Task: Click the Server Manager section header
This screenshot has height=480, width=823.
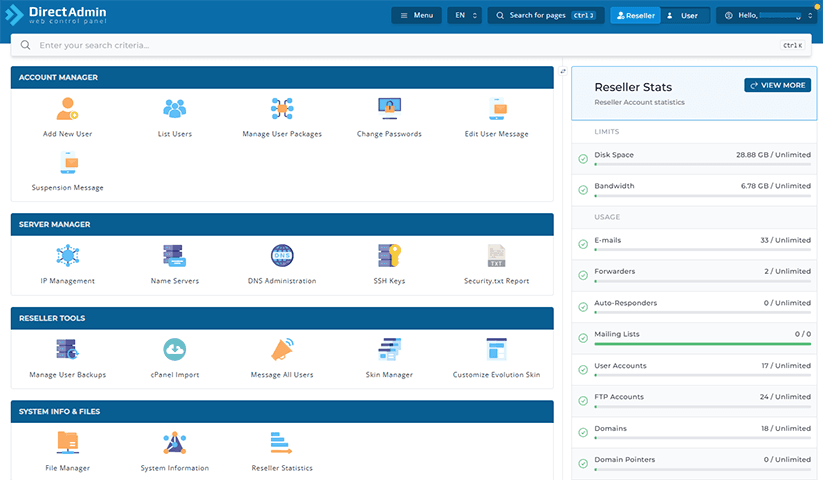Action: coord(282,224)
